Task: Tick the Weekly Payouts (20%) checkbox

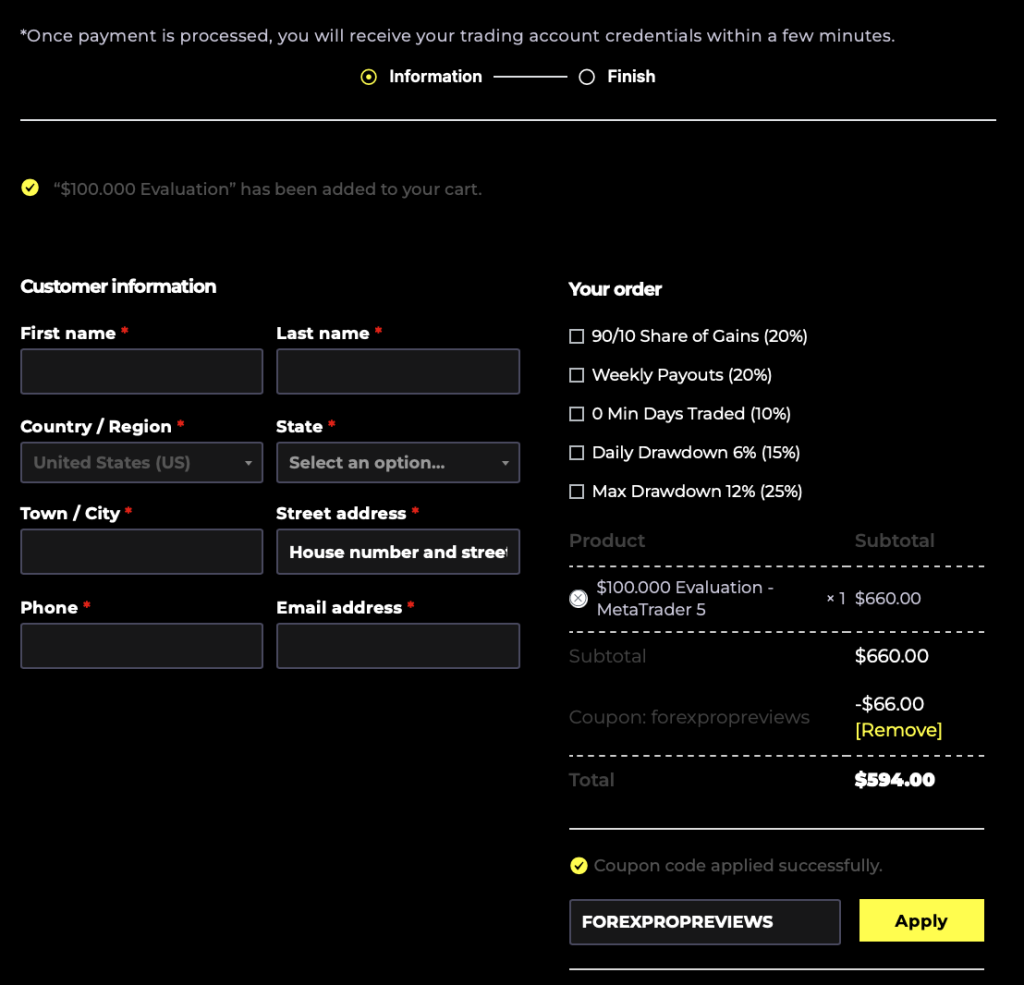Action: [576, 375]
